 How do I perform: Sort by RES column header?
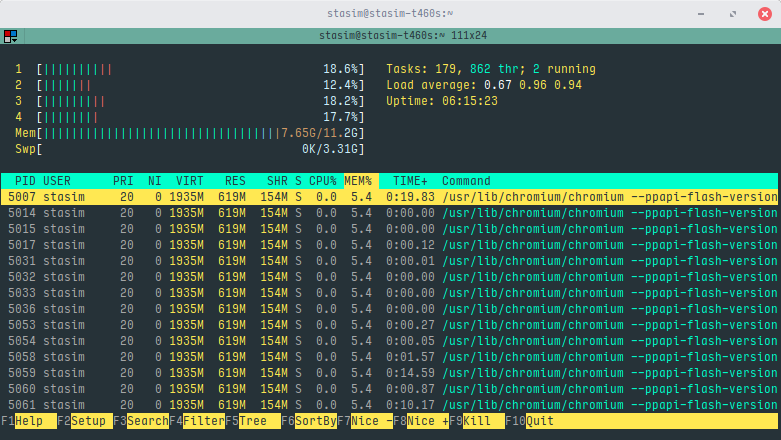tap(235, 181)
